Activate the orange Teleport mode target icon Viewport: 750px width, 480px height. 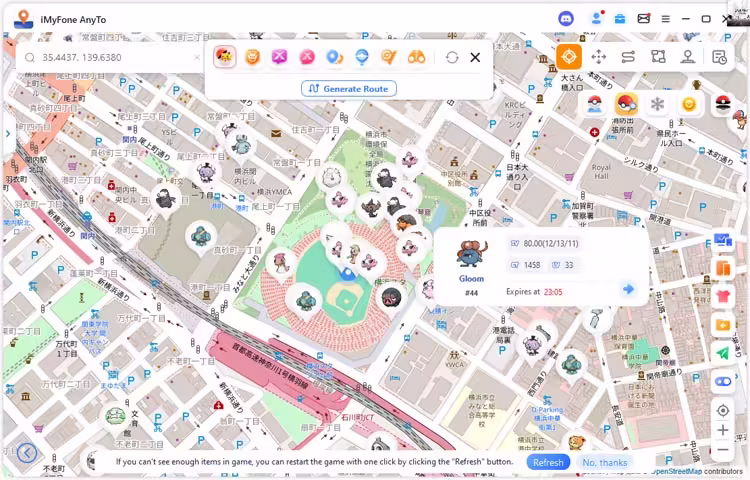click(569, 56)
